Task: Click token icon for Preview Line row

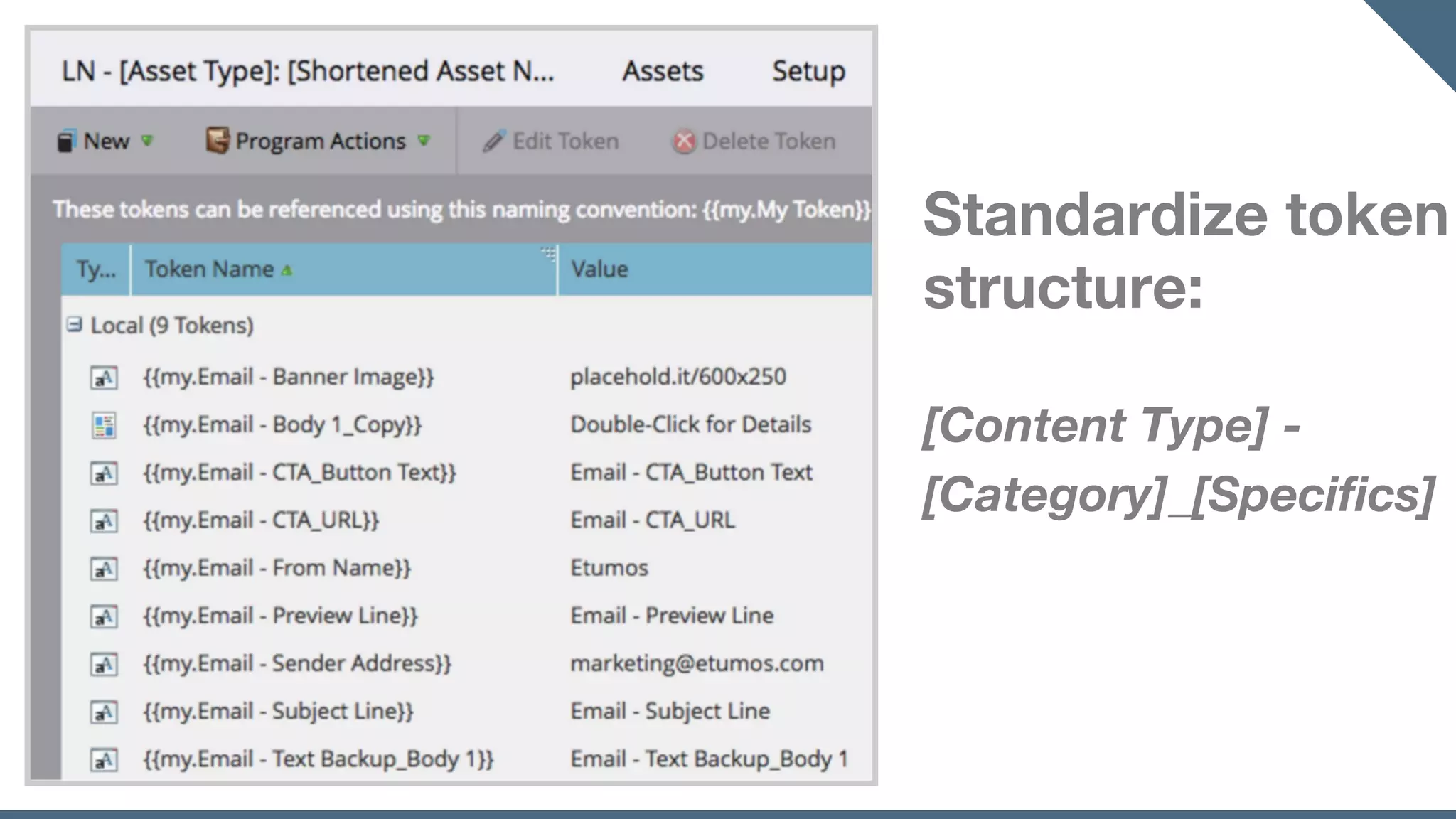Action: coord(104,616)
